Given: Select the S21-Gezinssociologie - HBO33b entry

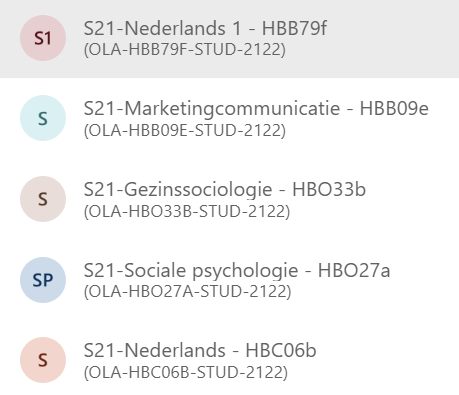Looking at the screenshot, I should click(225, 190).
